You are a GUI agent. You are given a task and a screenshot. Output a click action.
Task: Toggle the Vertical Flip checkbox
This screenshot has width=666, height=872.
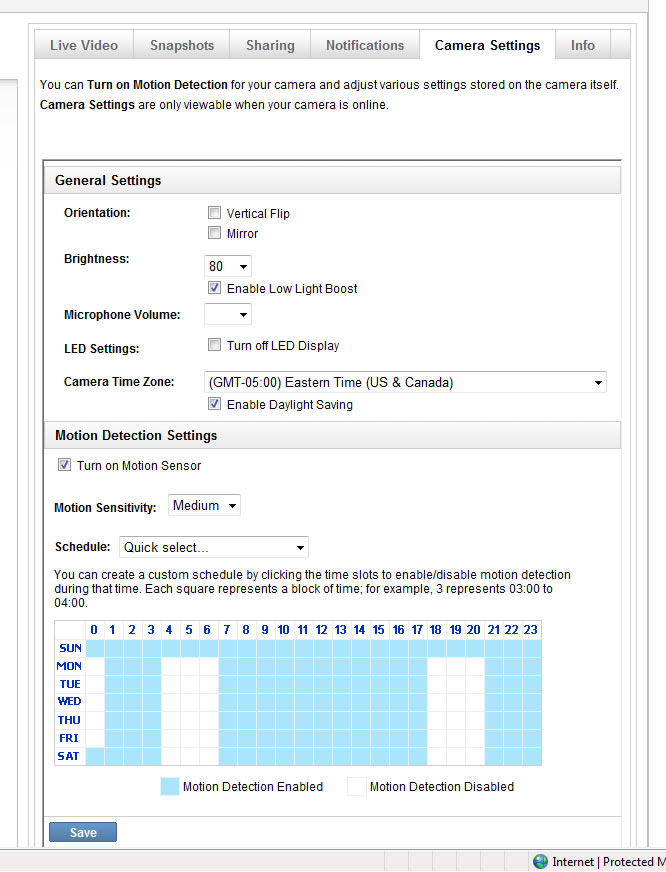(x=214, y=213)
